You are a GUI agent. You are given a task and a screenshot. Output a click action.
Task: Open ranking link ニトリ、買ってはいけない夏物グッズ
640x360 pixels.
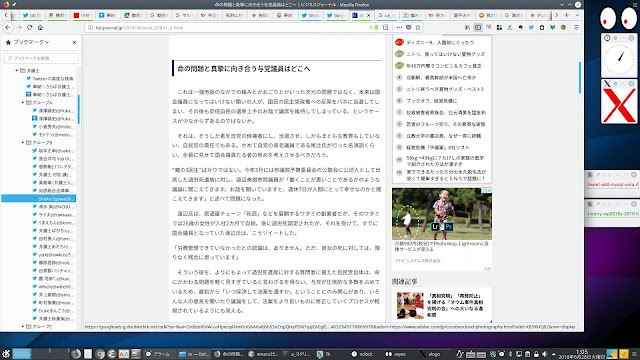445,54
